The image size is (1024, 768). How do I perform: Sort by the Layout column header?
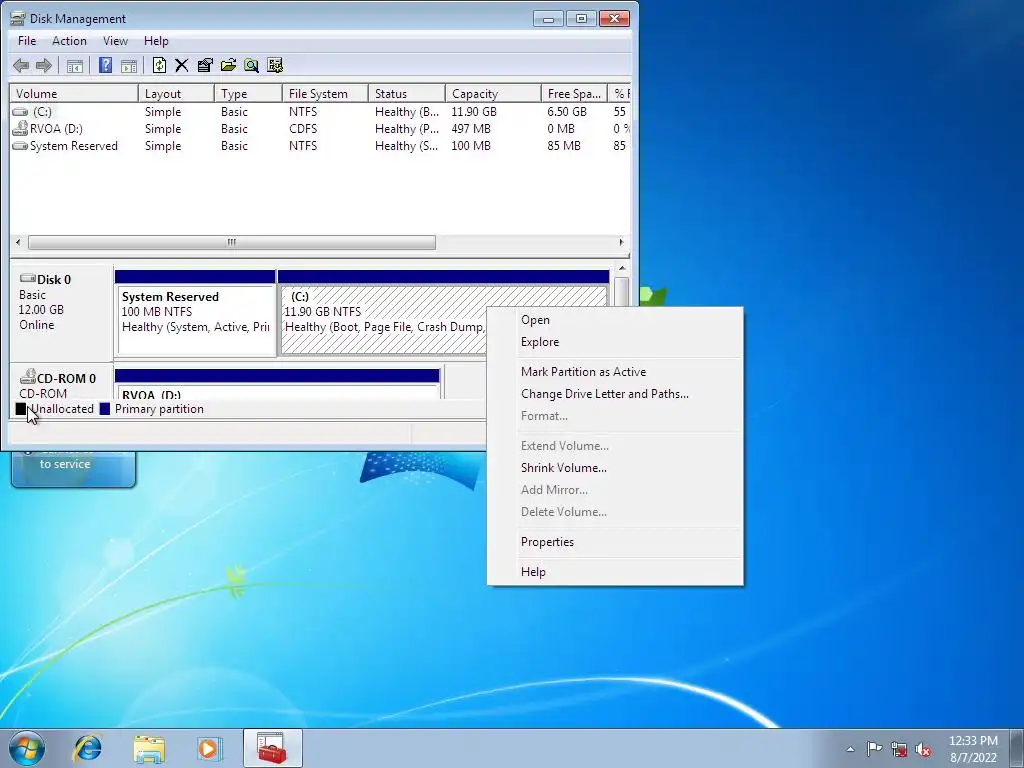[x=176, y=93]
